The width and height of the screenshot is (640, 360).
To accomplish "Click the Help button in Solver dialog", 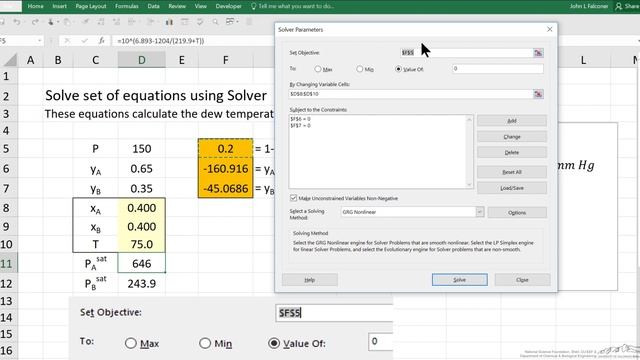I will (310, 280).
